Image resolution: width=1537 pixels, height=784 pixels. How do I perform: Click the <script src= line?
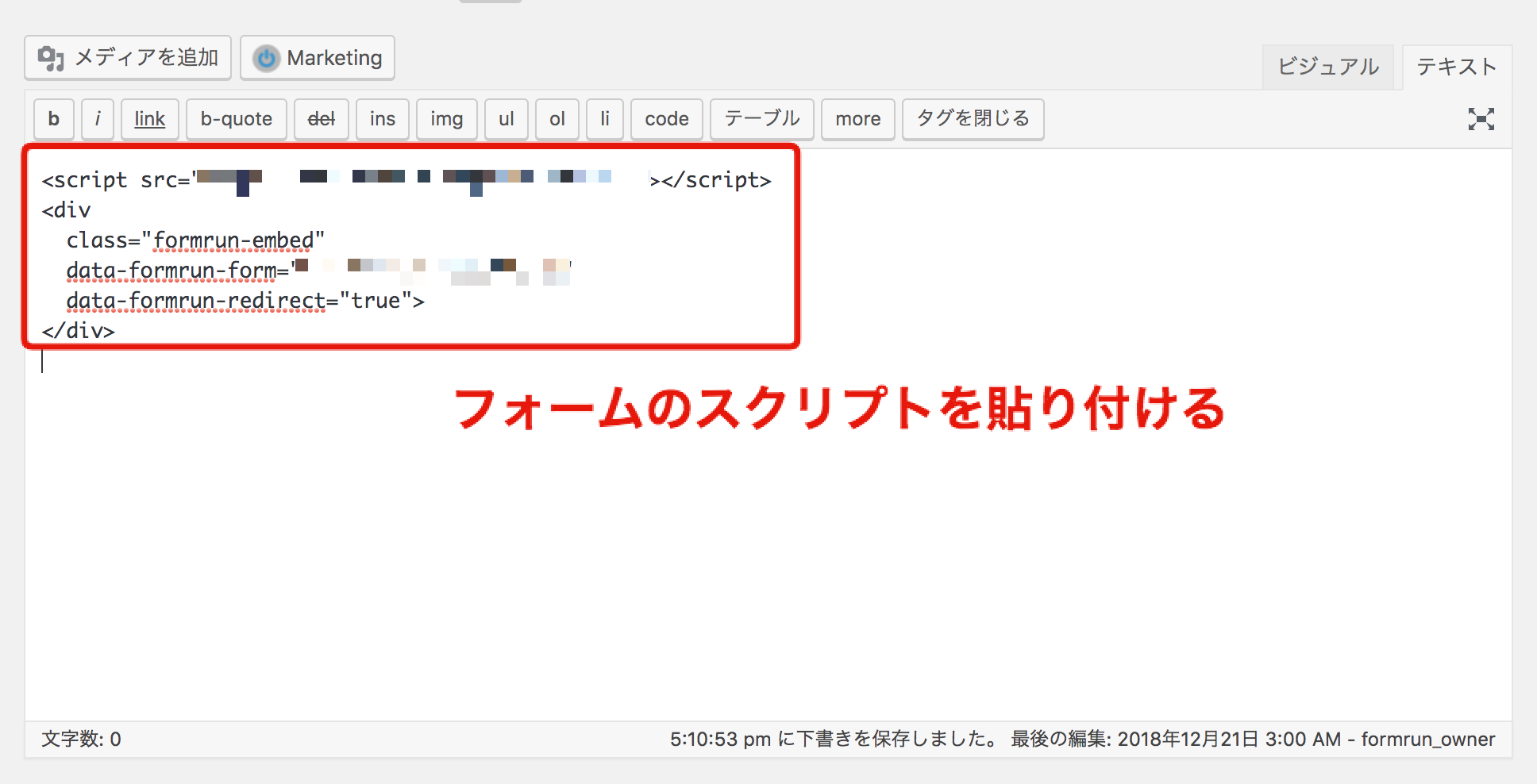tap(406, 180)
